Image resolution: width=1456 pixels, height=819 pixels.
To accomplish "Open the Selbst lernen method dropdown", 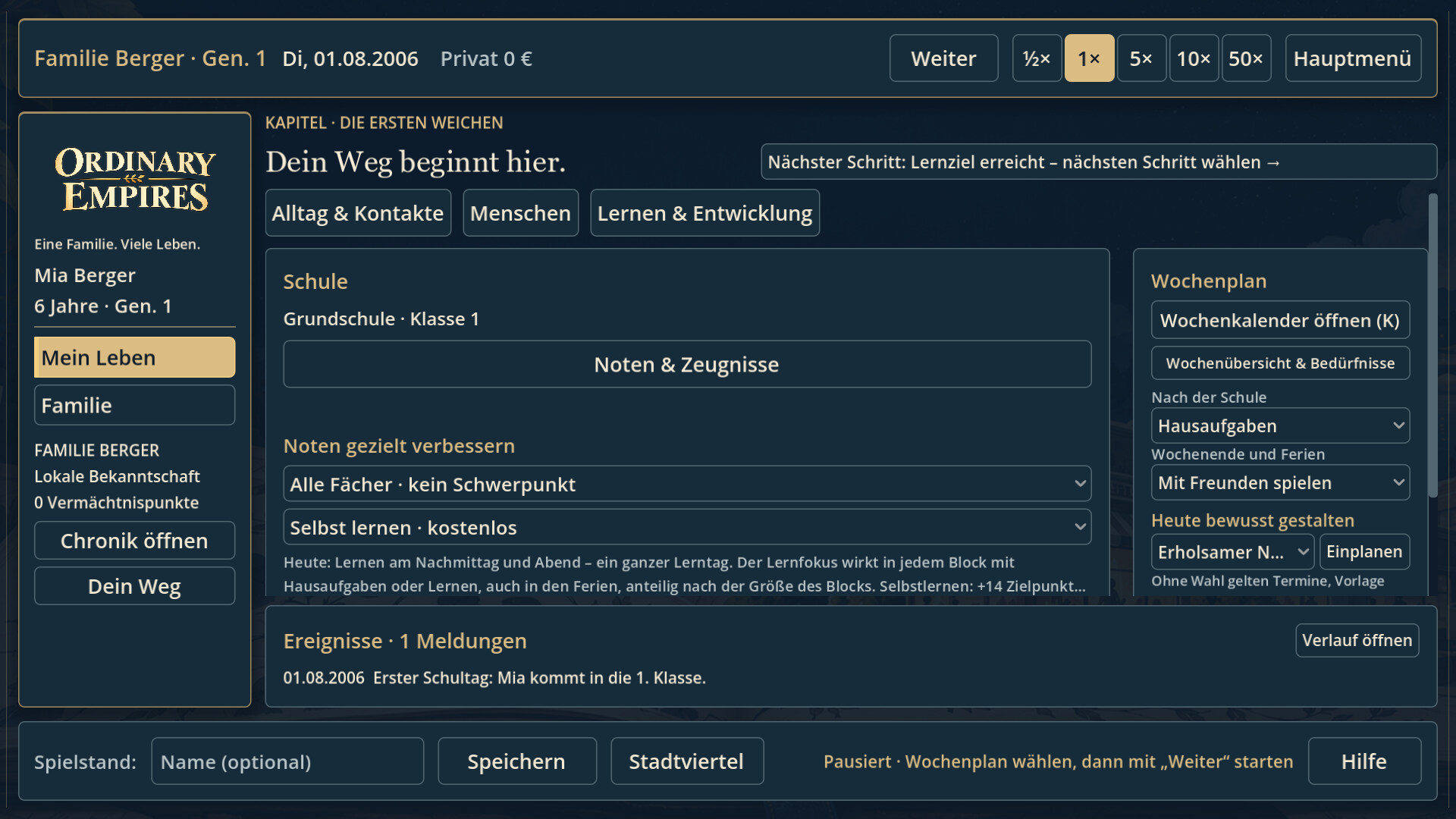I will pos(687,527).
